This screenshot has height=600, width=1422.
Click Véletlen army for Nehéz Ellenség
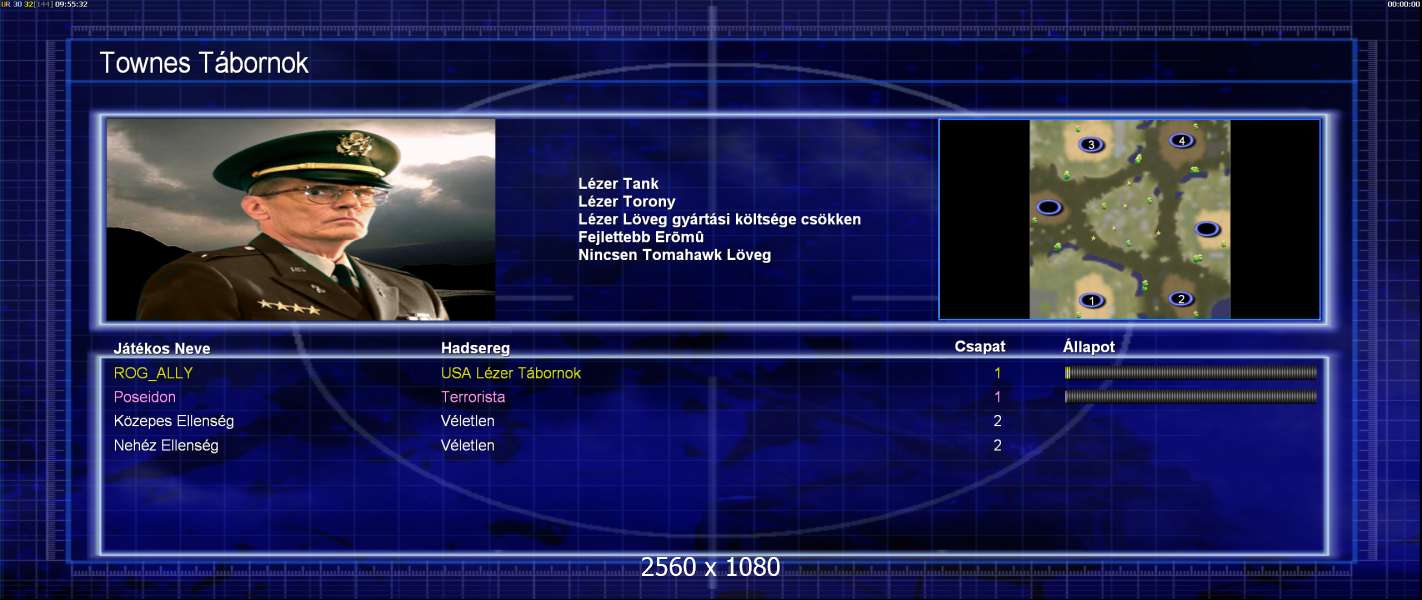[468, 445]
